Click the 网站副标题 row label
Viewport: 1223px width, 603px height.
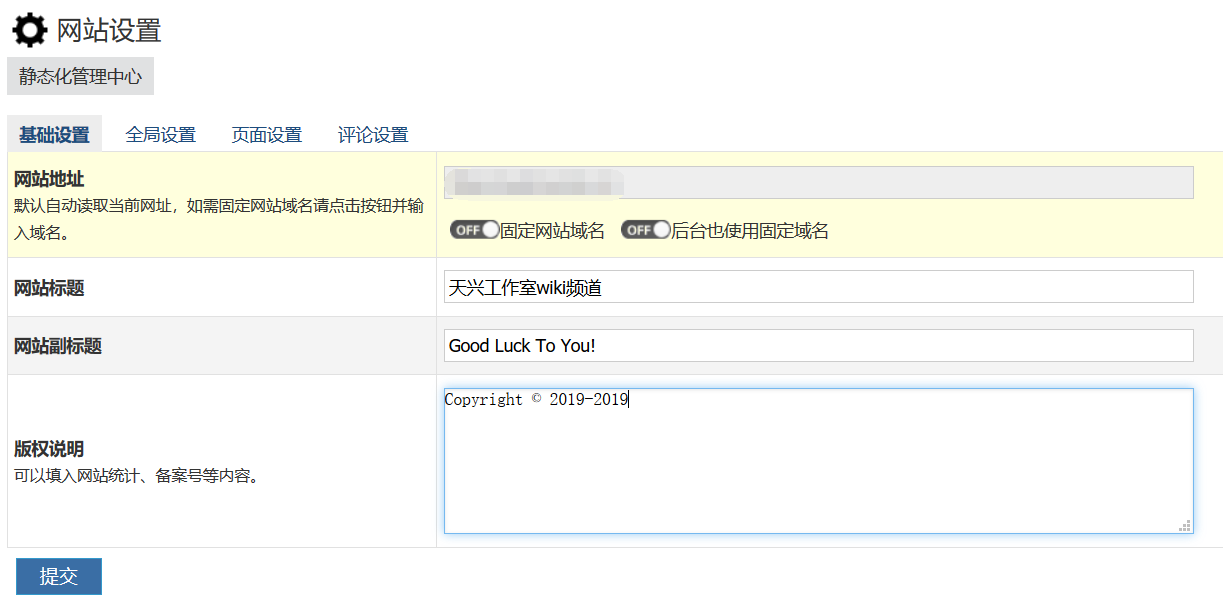58,346
